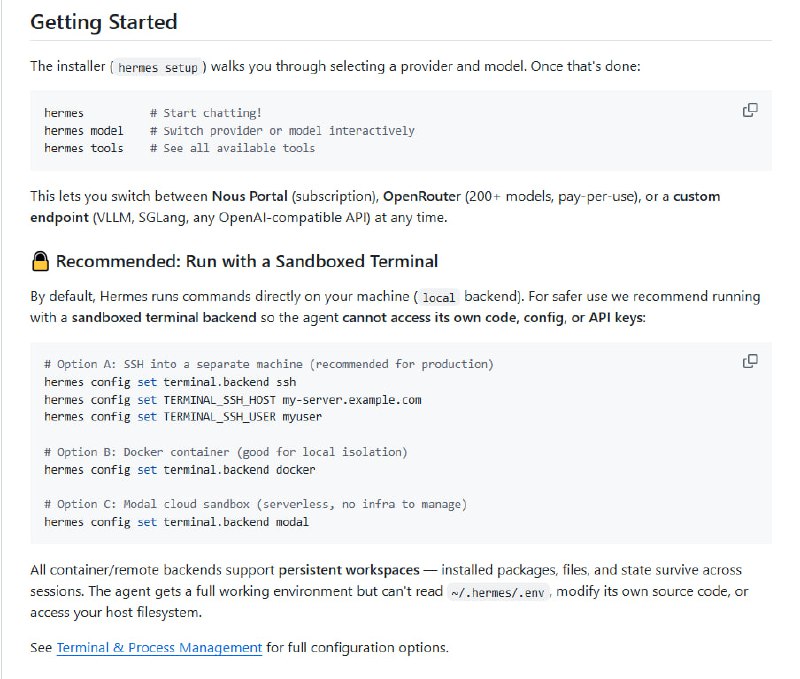Click the 'hermes tools' command line
Image resolution: width=800 pixels, height=679 pixels.
pyautogui.click(x=84, y=148)
